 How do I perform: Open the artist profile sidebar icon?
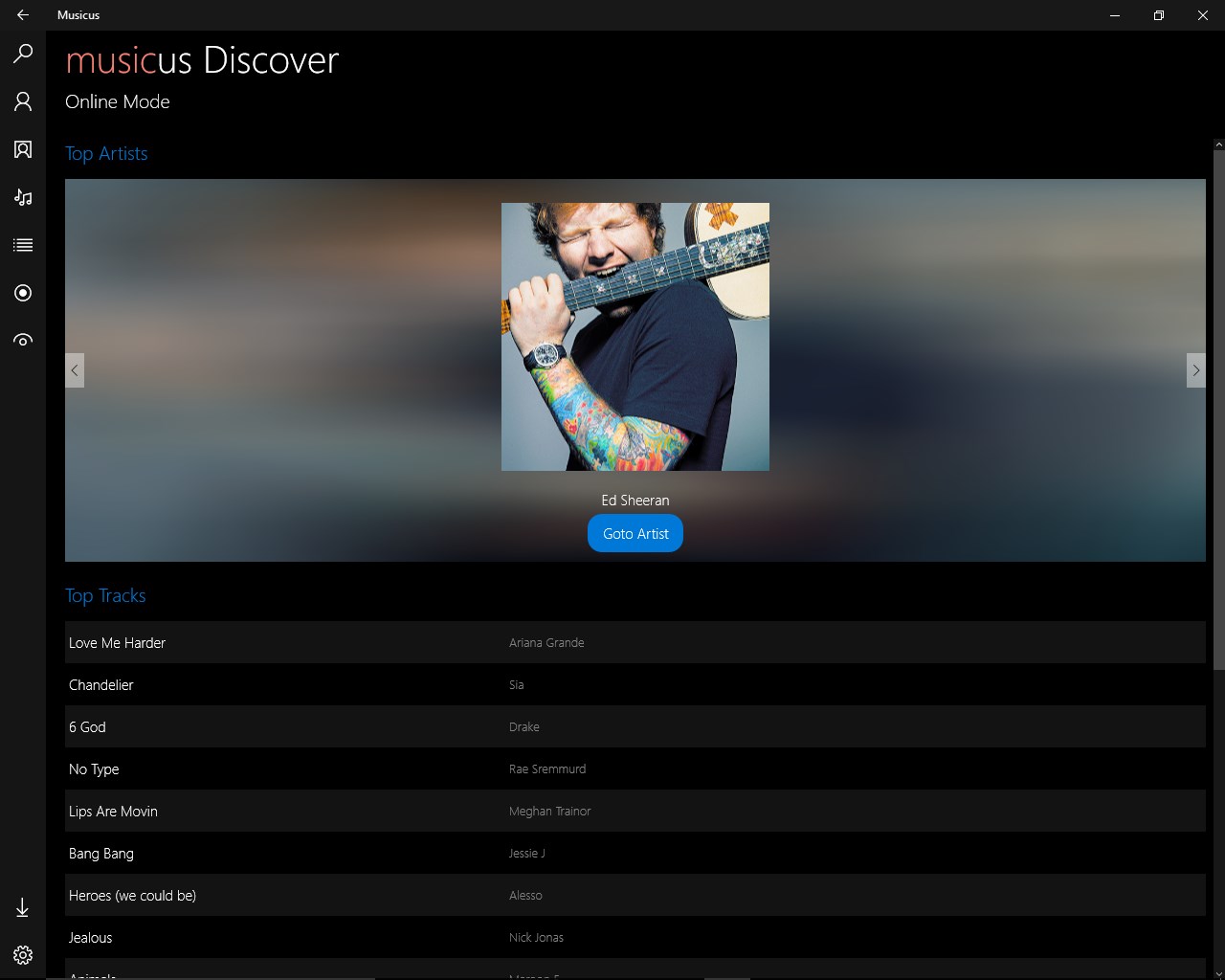coord(23,101)
